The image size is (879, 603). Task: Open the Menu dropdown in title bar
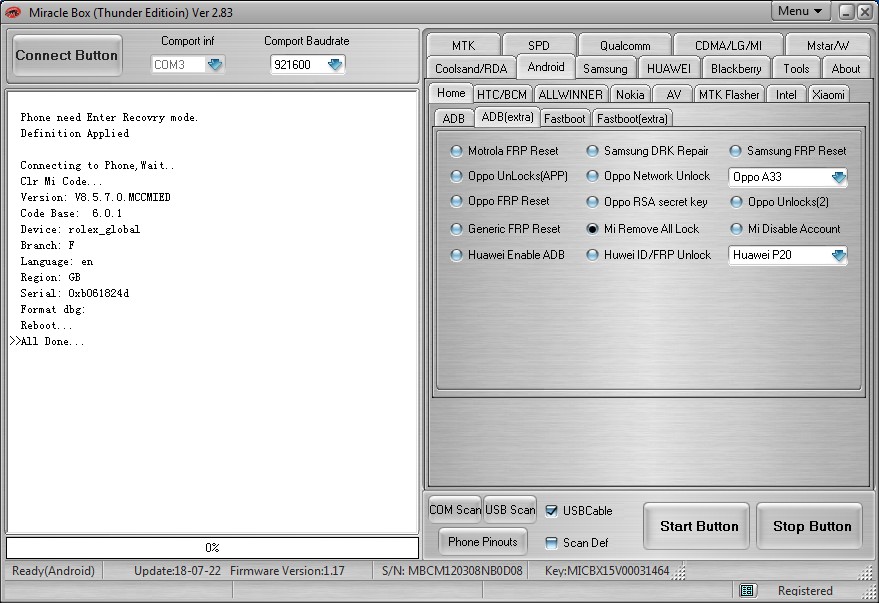click(x=800, y=11)
